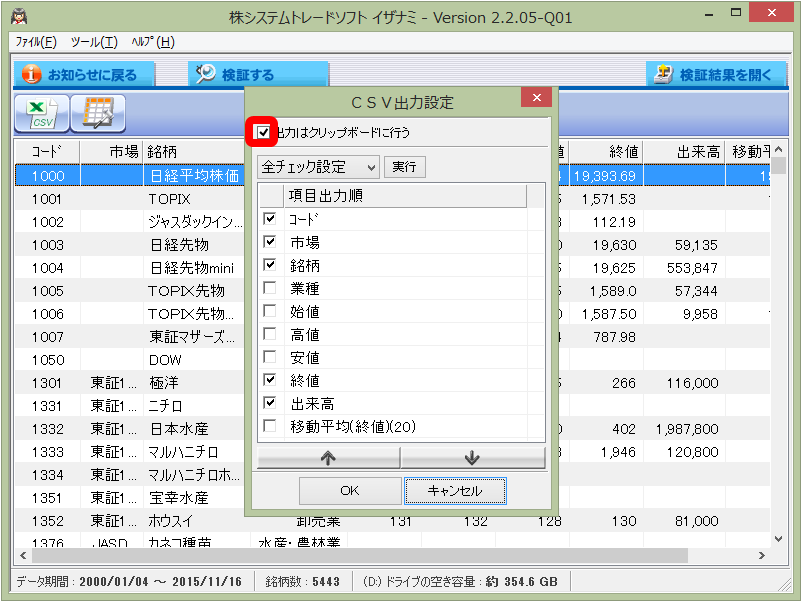Viewport: 802px width, 602px height.
Task: Sort by the コード column header
Action: [47, 152]
